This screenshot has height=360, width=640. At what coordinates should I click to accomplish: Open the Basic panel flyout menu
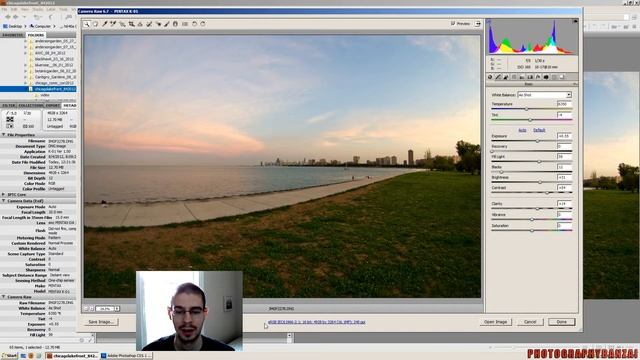click(575, 84)
